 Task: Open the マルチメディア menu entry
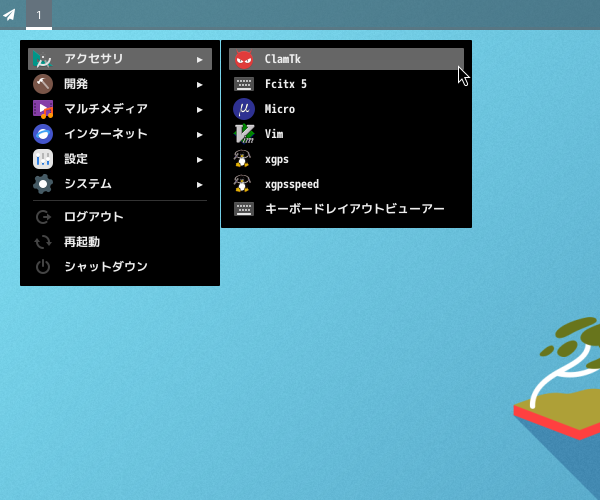point(120,109)
